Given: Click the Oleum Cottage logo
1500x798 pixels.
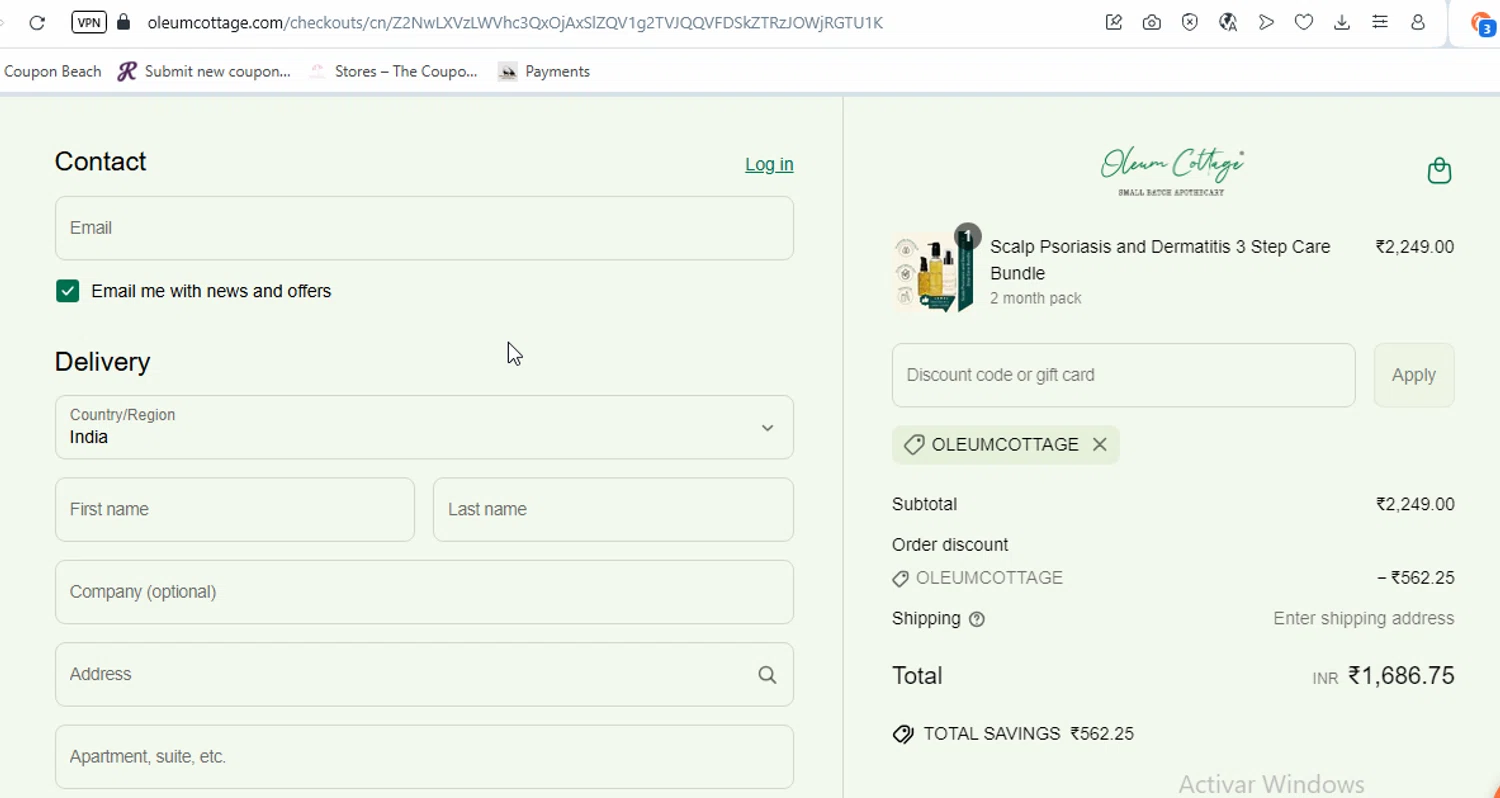Looking at the screenshot, I should [1172, 171].
